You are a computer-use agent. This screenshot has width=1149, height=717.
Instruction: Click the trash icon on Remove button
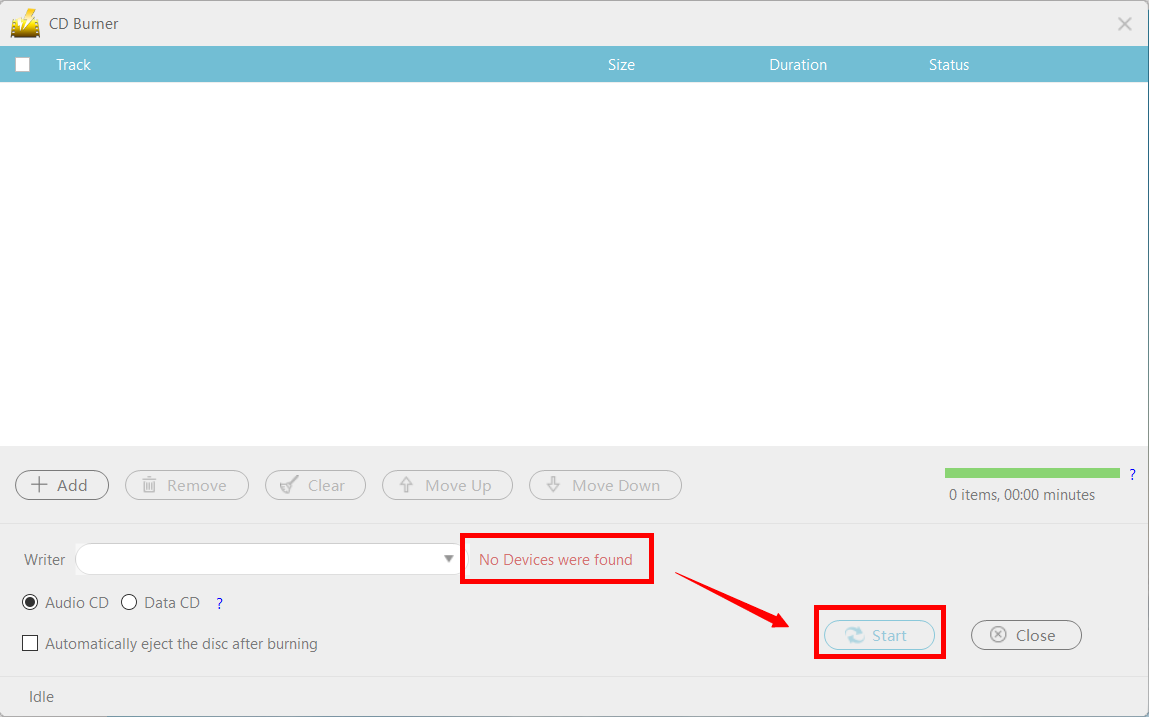[149, 485]
